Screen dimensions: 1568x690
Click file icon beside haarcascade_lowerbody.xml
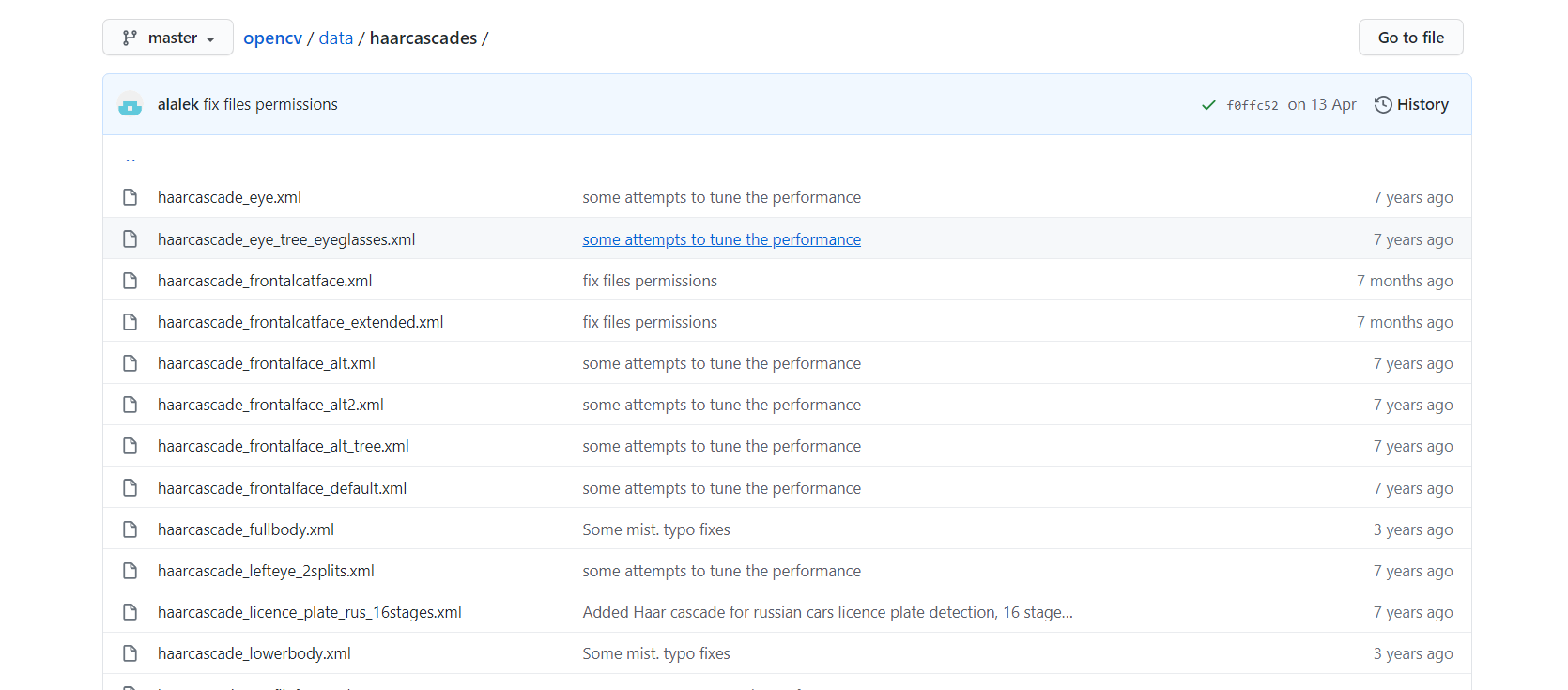[x=131, y=653]
